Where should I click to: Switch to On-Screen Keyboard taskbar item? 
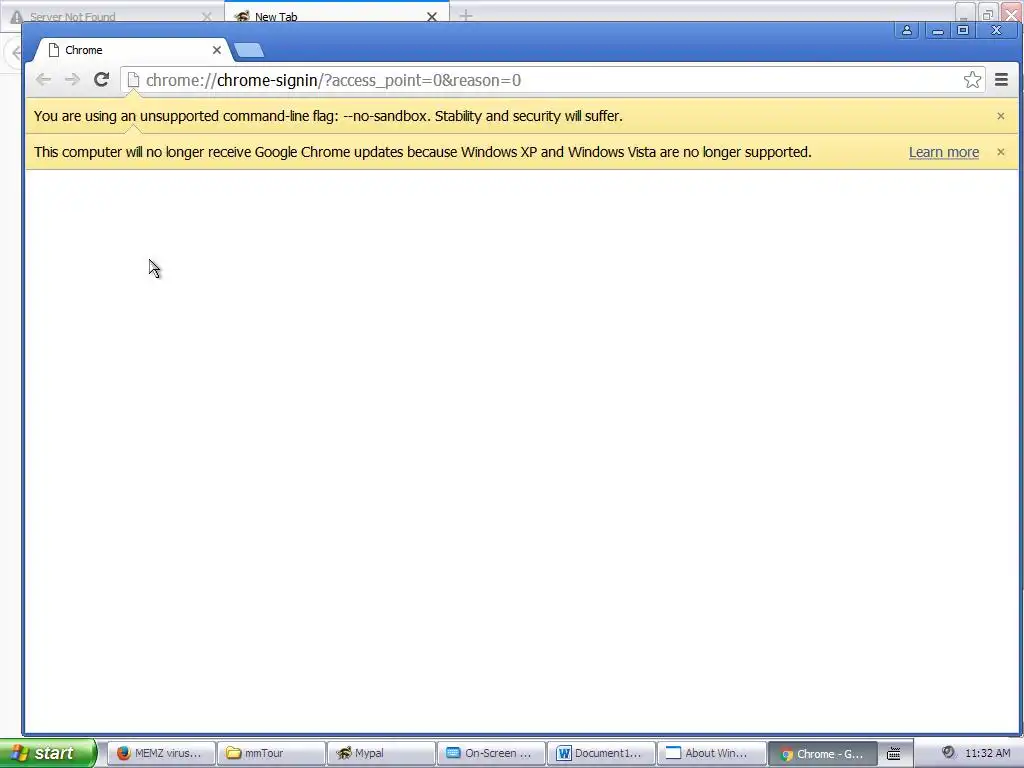click(x=491, y=753)
